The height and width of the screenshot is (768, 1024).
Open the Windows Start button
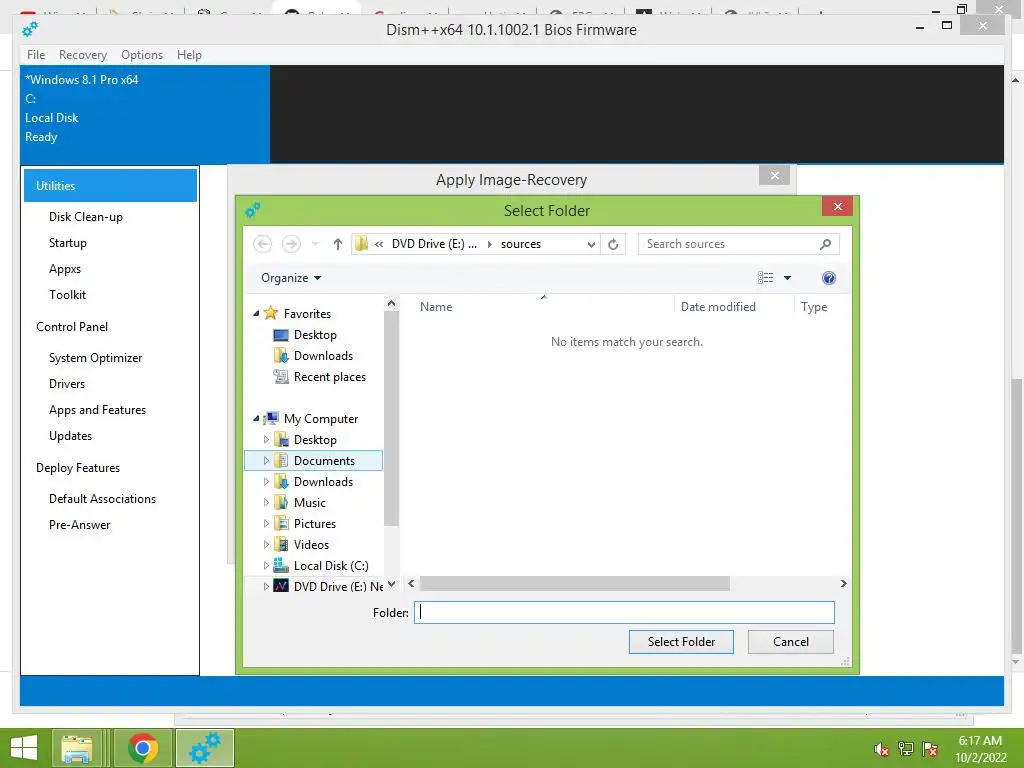pyautogui.click(x=24, y=748)
